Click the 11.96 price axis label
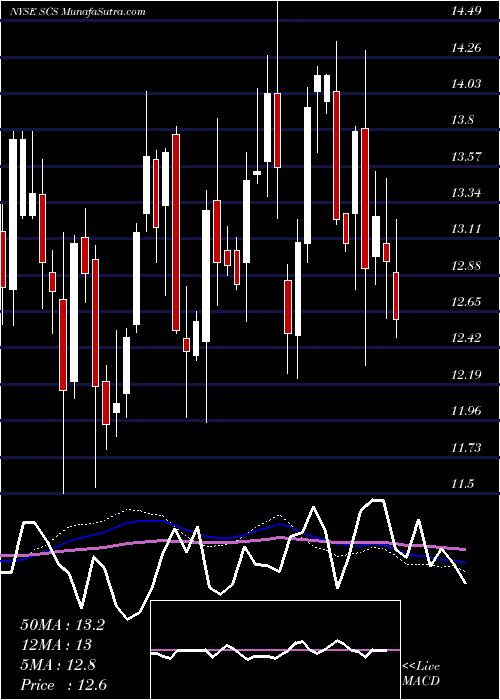Screen dimensions: 500x700 click(x=466, y=410)
